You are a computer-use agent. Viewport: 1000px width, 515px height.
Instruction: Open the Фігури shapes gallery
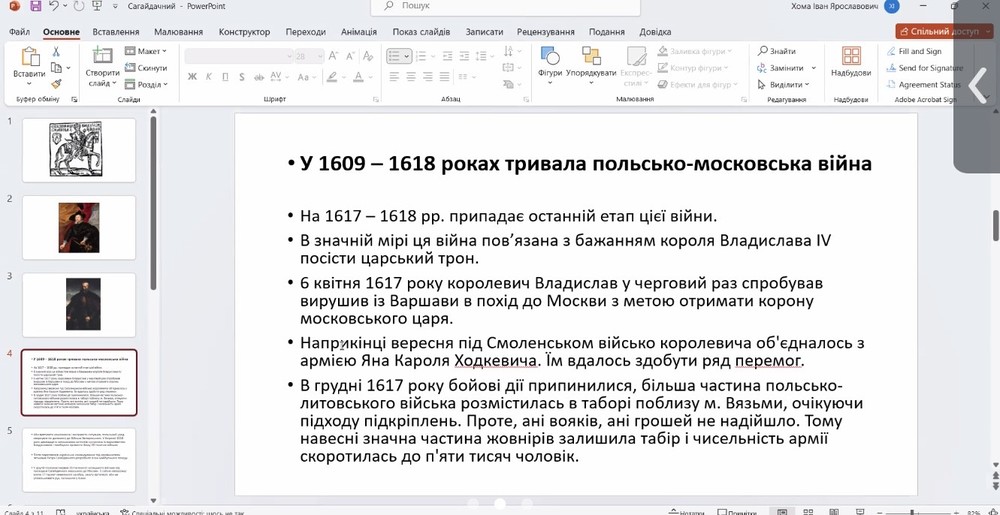(550, 60)
